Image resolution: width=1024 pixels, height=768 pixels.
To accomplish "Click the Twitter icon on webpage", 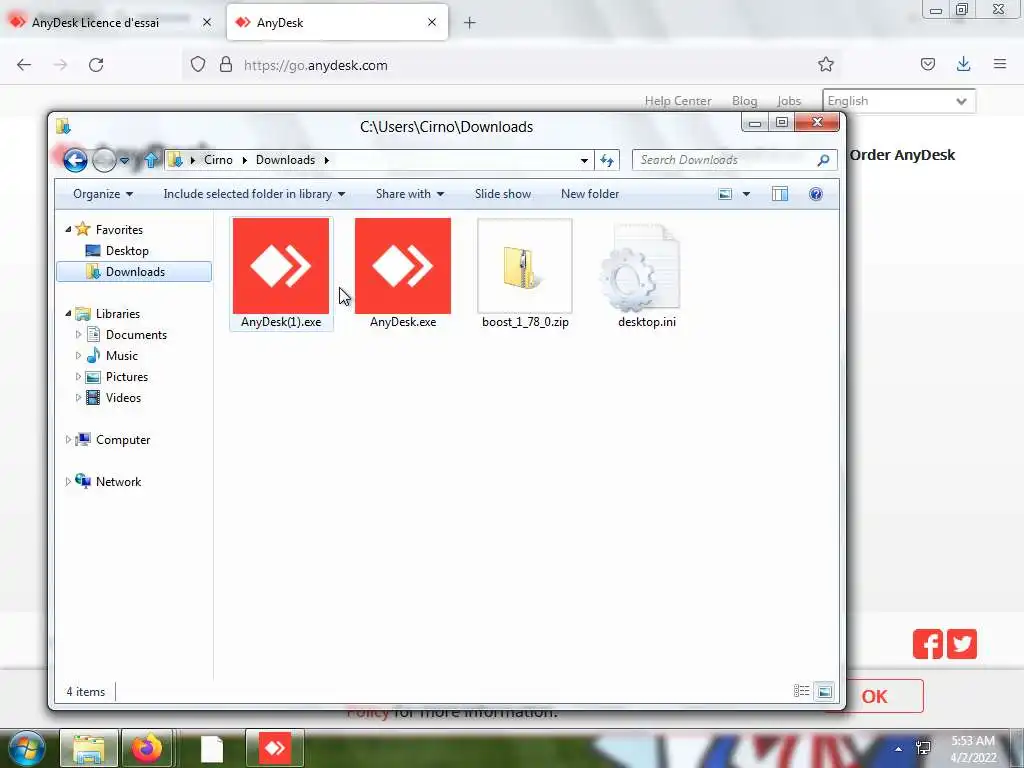I will coord(962,644).
